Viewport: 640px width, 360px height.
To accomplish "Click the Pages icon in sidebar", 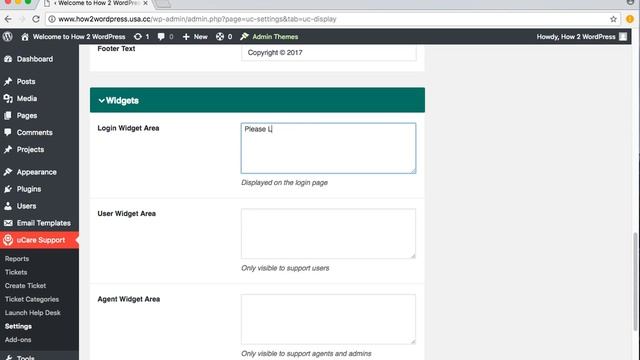I will click(8, 116).
